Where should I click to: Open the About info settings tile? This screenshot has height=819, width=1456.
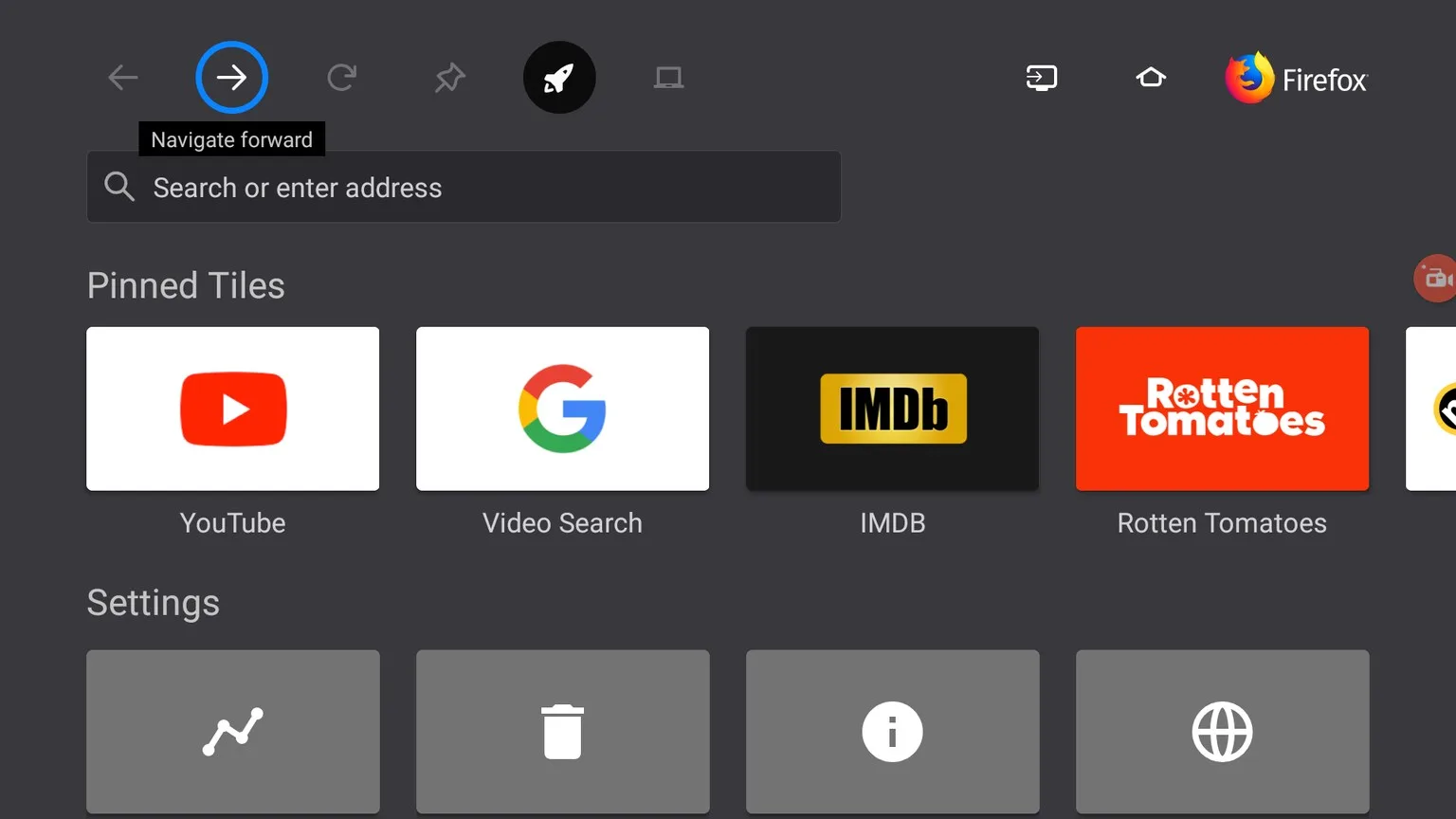(x=893, y=732)
